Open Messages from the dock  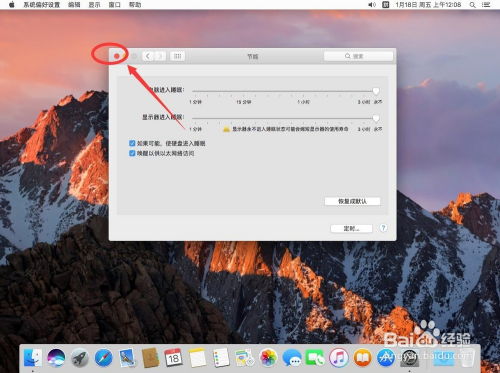[x=292, y=358]
